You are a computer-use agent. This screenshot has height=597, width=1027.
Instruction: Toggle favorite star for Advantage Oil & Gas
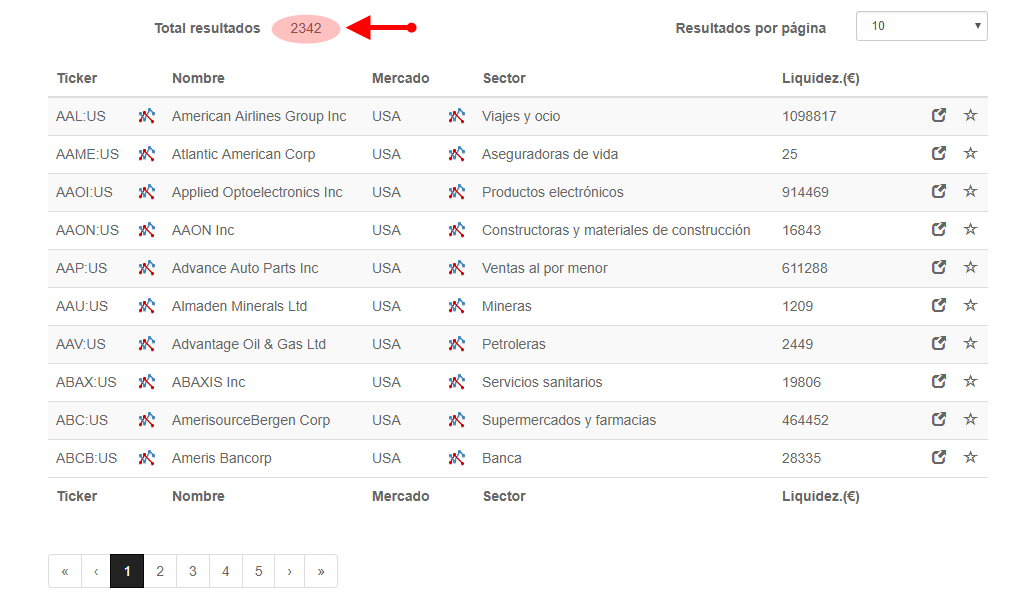[971, 343]
